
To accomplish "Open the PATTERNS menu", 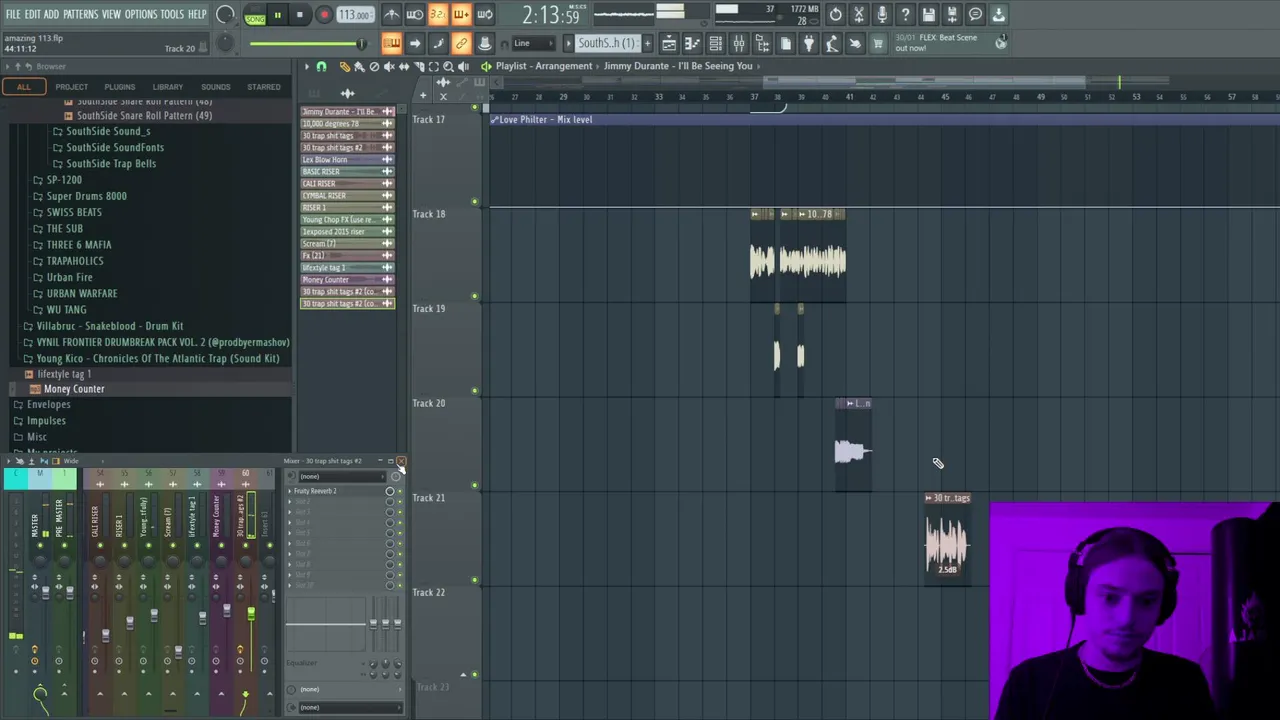I will [80, 14].
